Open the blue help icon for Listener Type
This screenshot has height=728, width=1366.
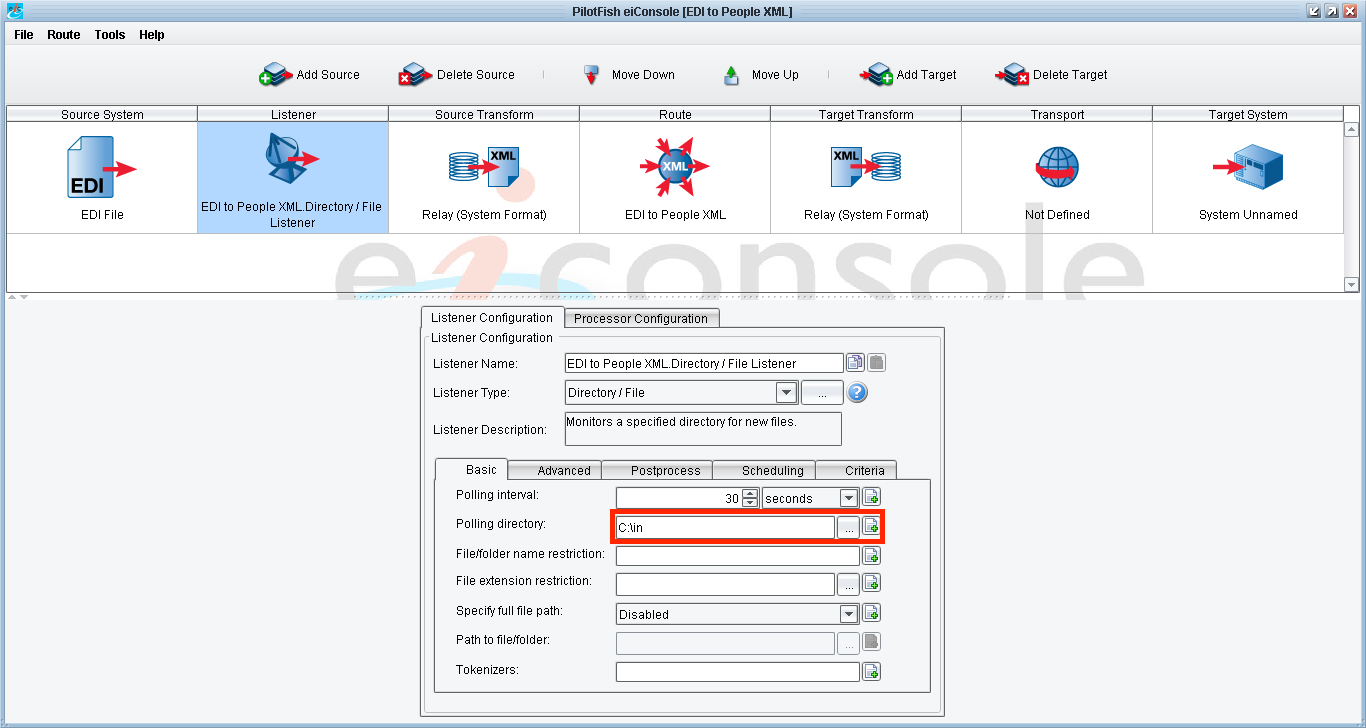857,393
